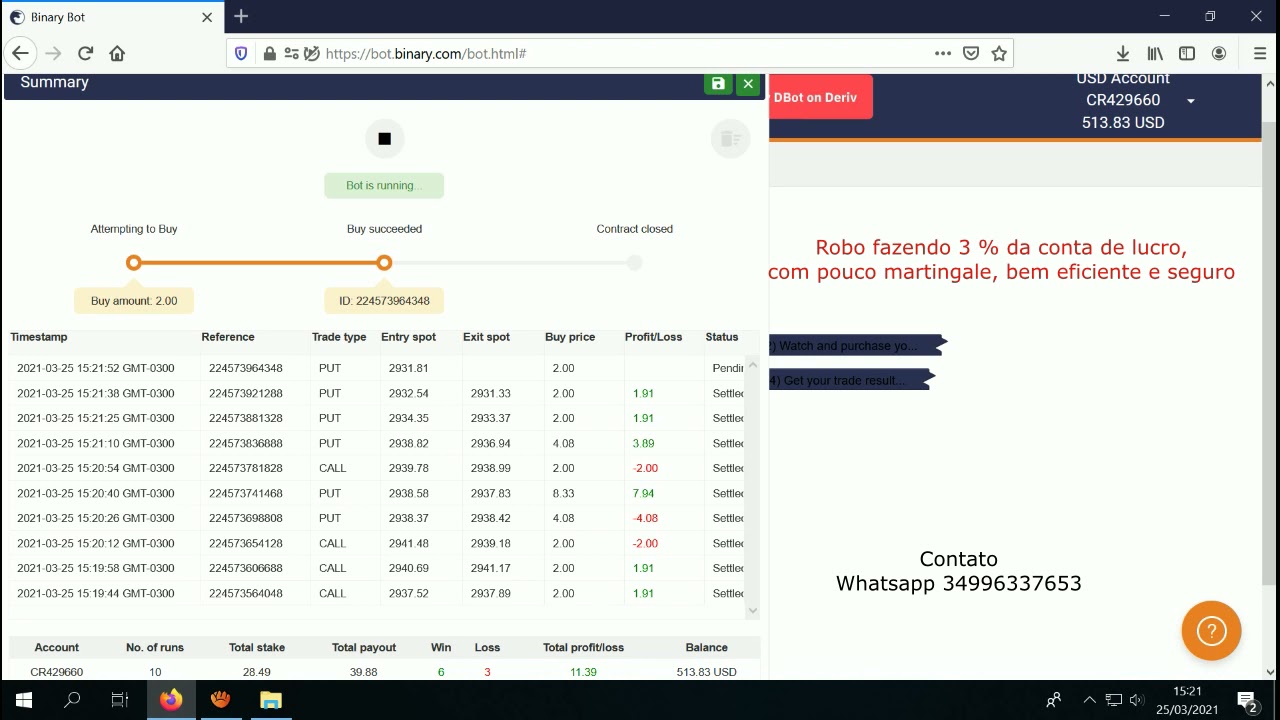This screenshot has width=1280, height=720.
Task: Open the DBot on Deriv button
Action: (820, 97)
